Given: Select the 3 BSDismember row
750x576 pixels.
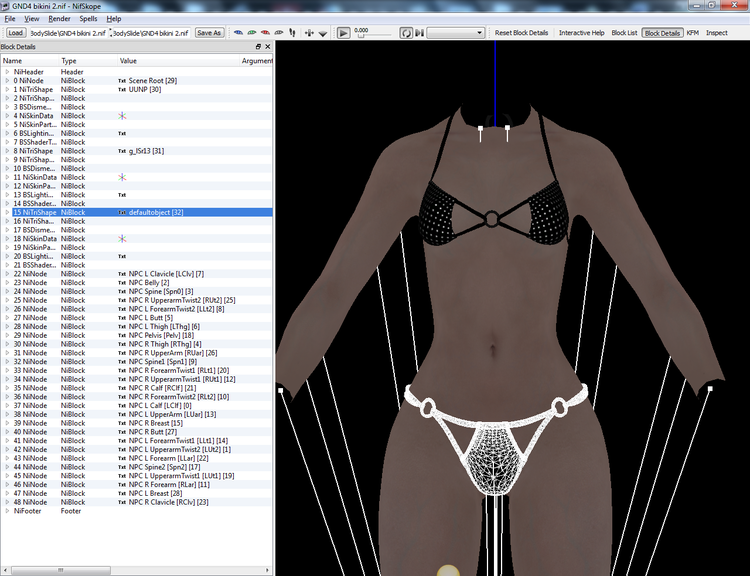Looking at the screenshot, I should coord(136,107).
